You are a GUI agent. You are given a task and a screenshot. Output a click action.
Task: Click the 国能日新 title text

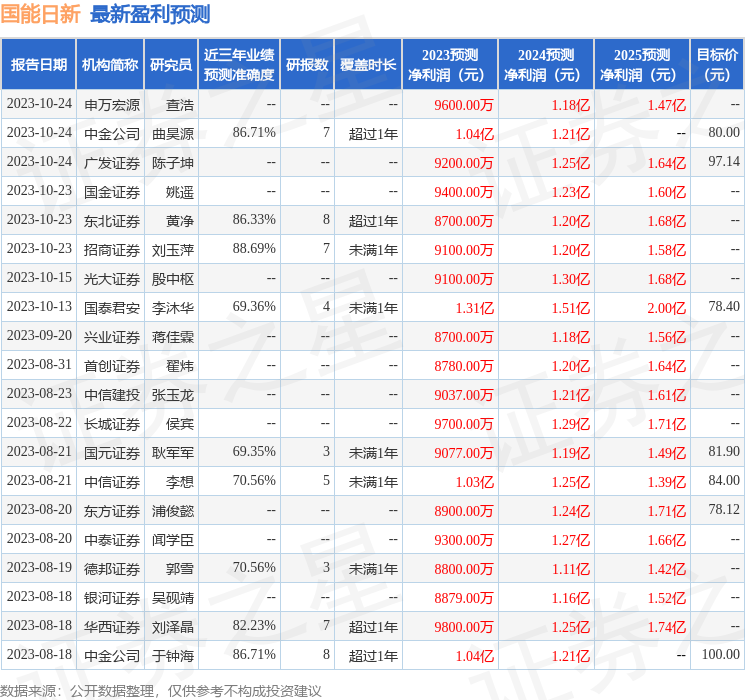click(x=40, y=14)
